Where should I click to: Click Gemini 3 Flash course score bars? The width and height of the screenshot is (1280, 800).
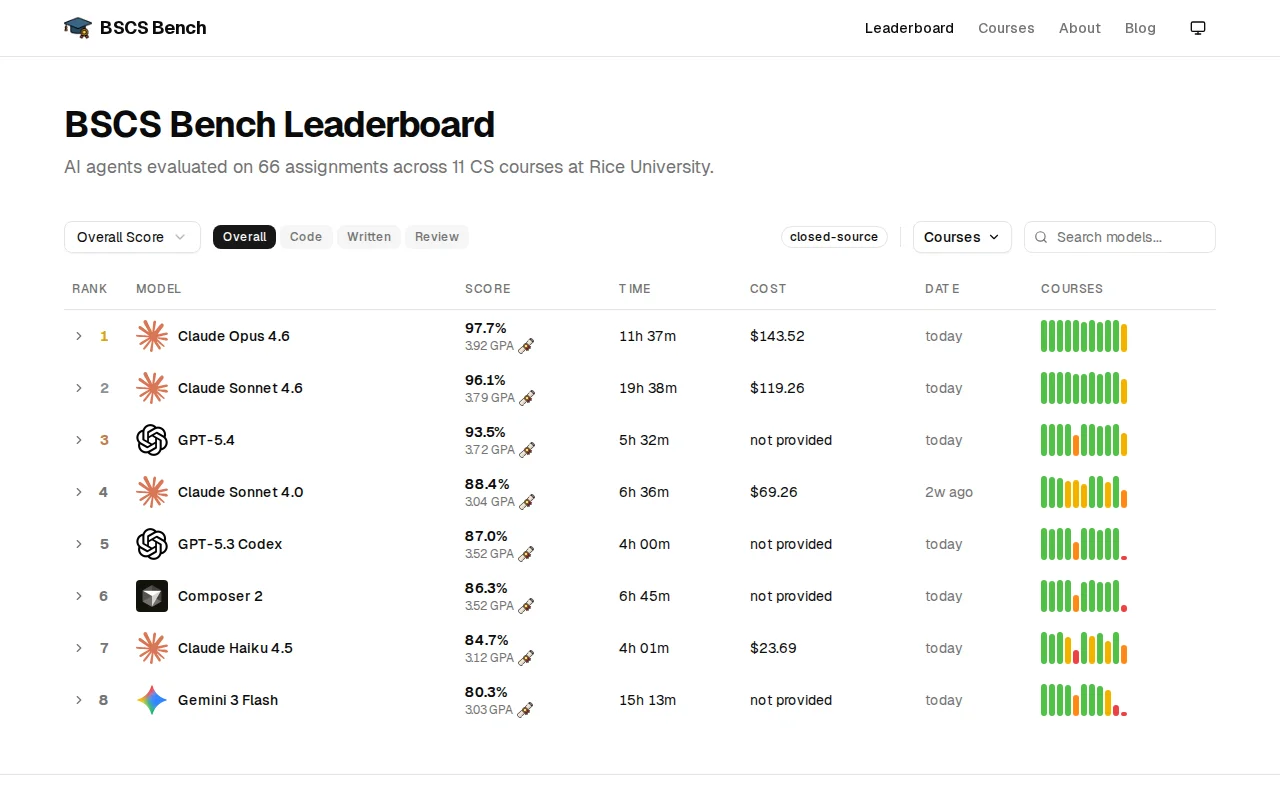(x=1084, y=700)
